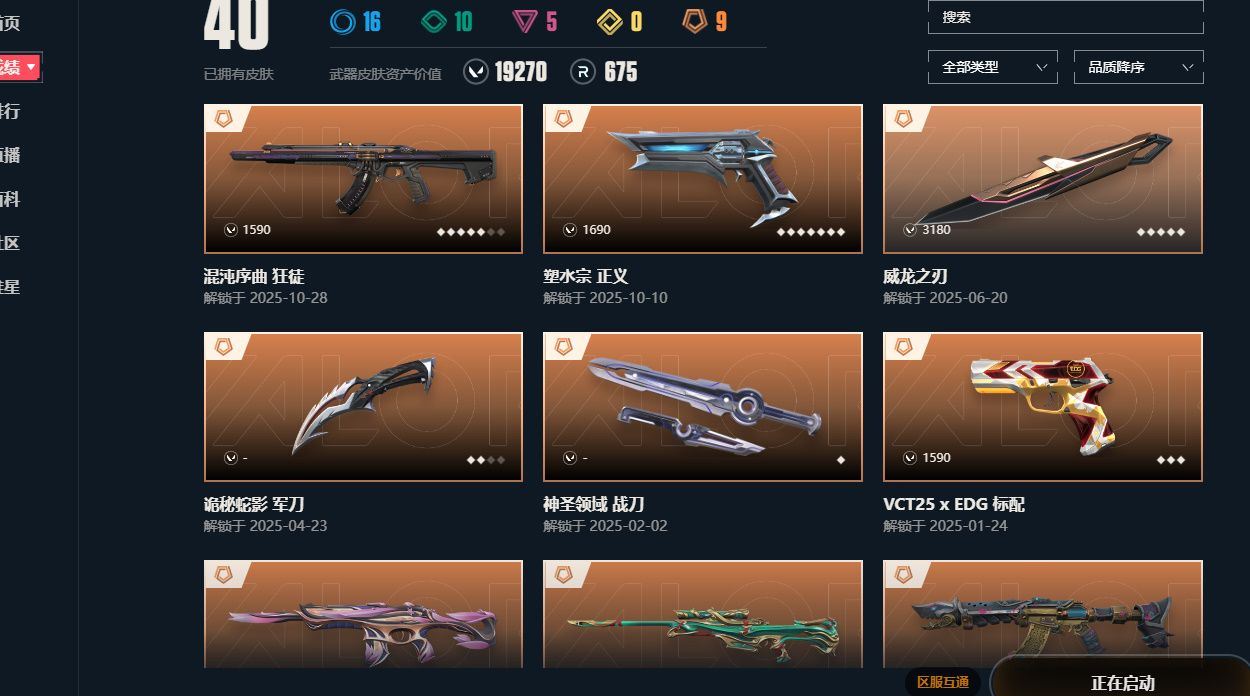Open the 品质降序 sort order dropdown
The image size is (1250, 696).
(x=1138, y=67)
